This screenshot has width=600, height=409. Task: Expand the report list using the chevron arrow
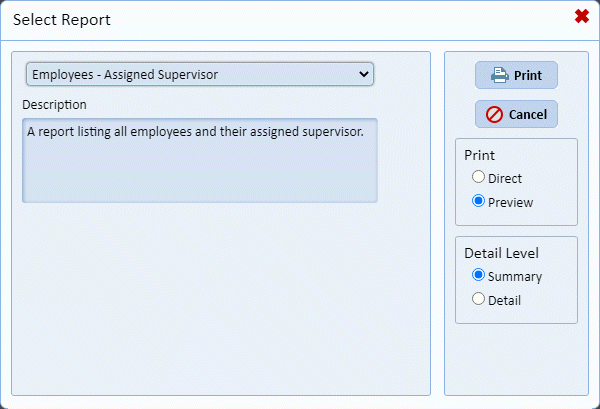363,74
